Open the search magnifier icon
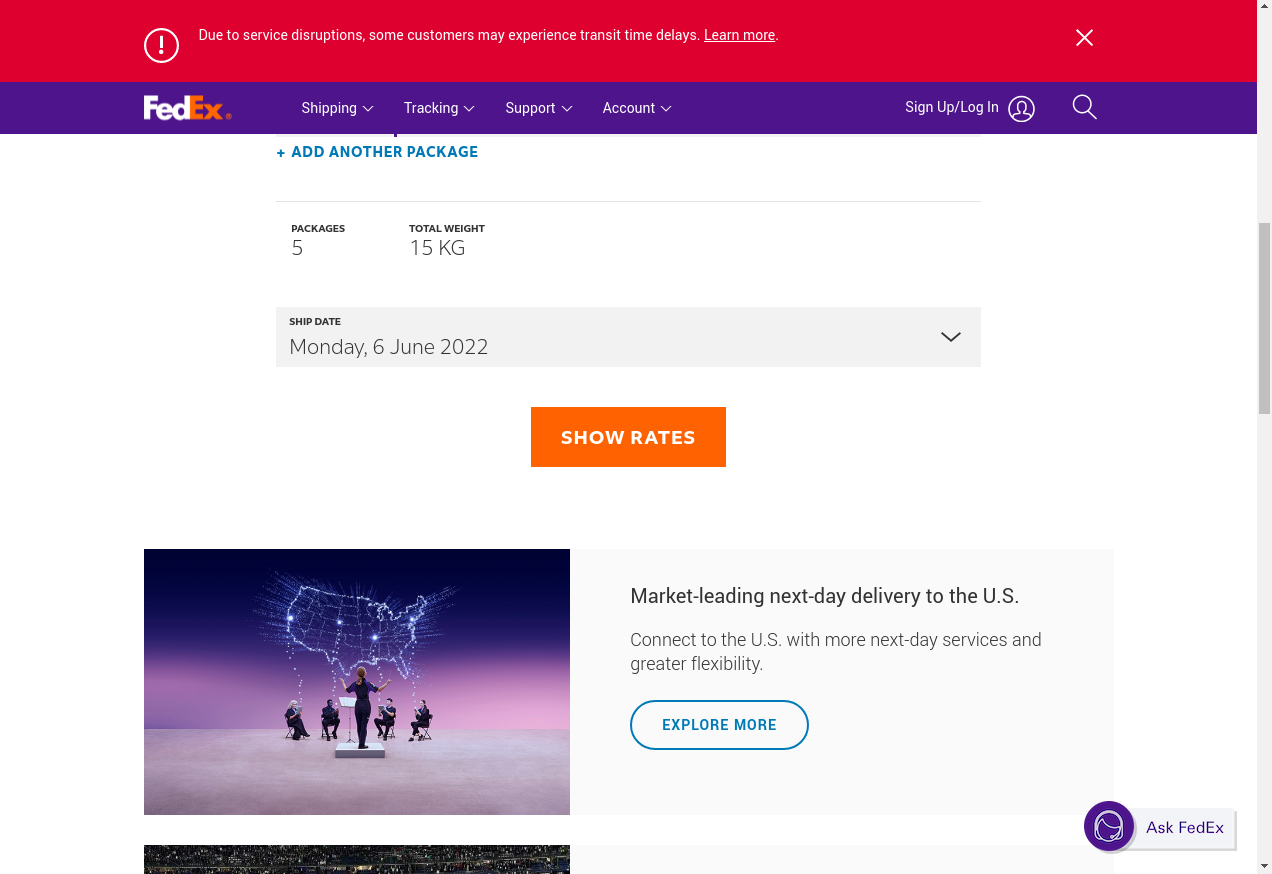This screenshot has height=874, width=1272. [x=1084, y=107]
